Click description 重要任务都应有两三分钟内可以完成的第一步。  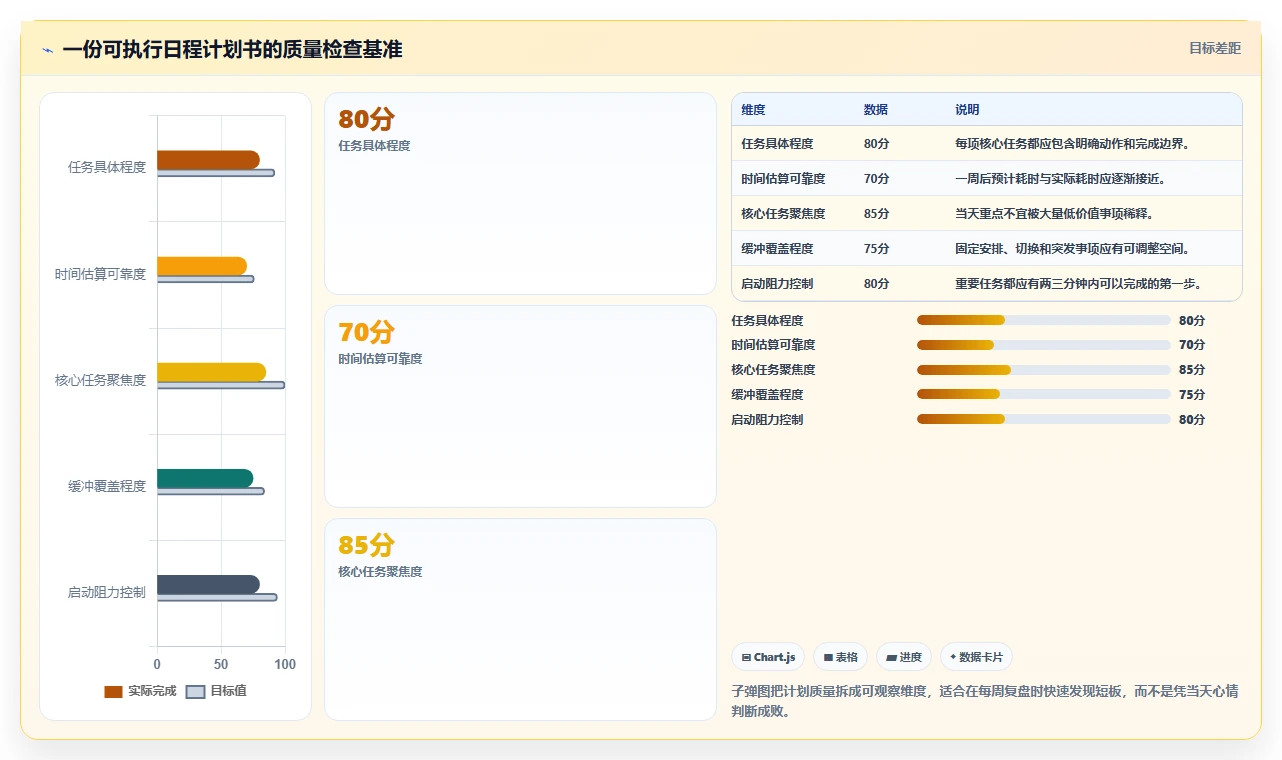tap(1078, 284)
